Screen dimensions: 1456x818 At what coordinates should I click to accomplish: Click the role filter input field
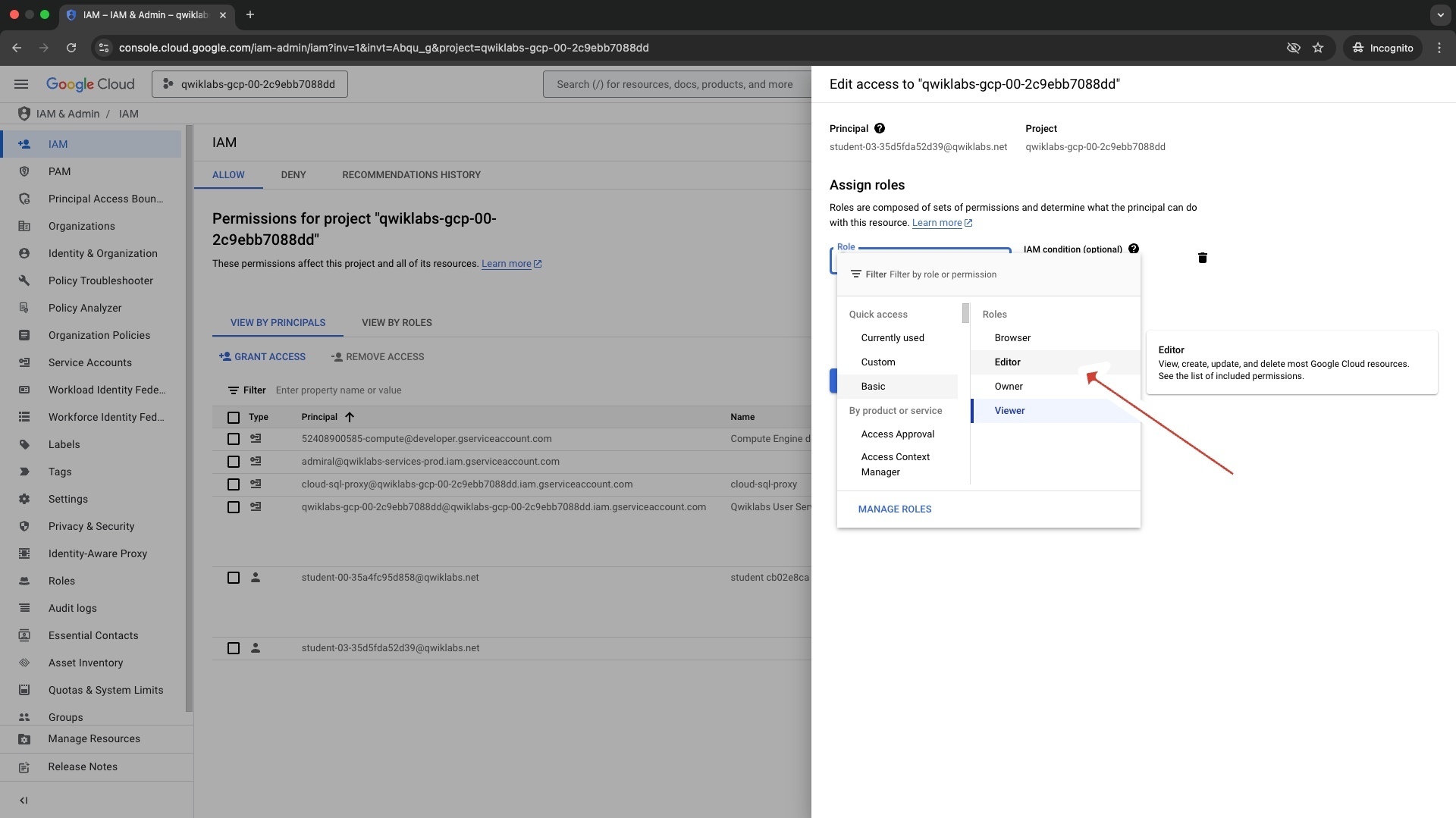point(989,274)
